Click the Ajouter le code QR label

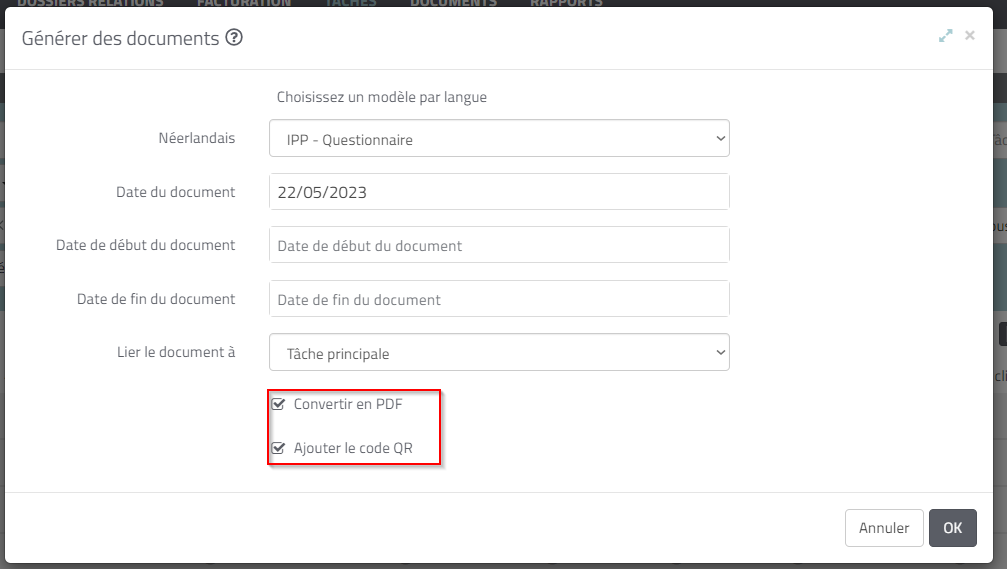tap(353, 448)
